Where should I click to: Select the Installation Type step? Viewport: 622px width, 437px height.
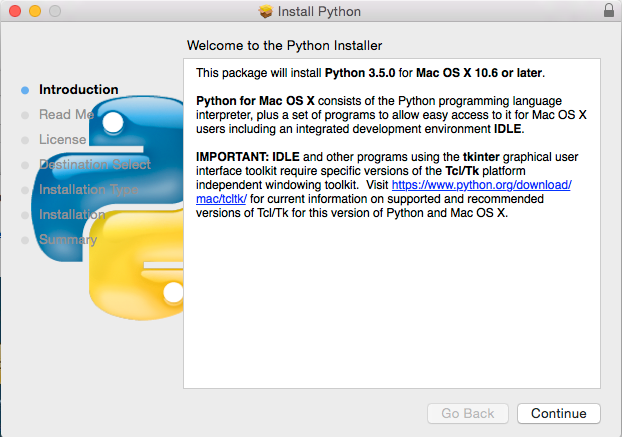click(88, 189)
